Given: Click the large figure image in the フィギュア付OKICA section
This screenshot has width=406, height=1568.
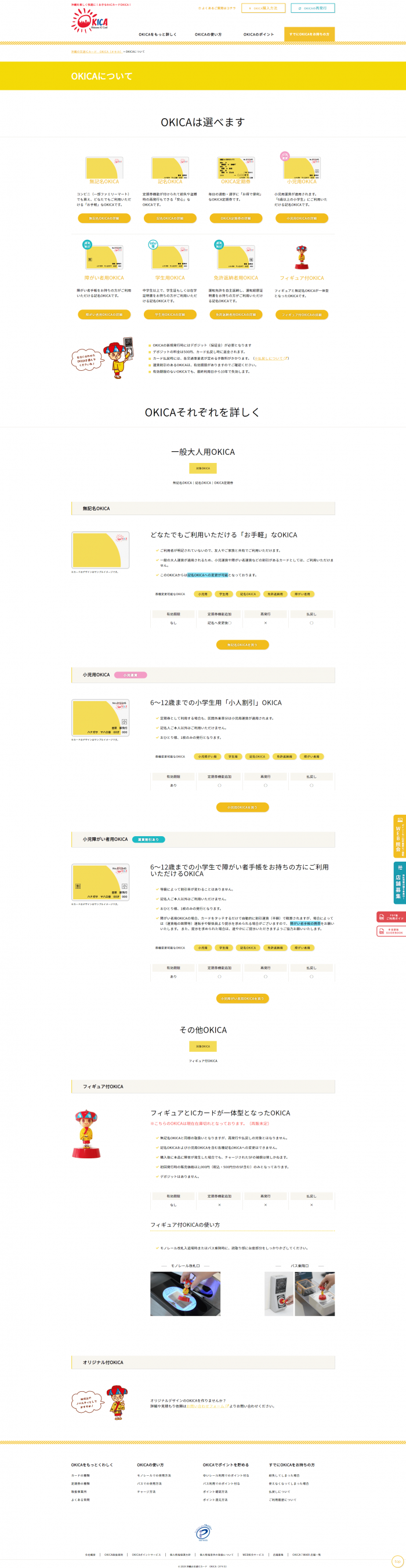Looking at the screenshot, I should pos(86,1134).
